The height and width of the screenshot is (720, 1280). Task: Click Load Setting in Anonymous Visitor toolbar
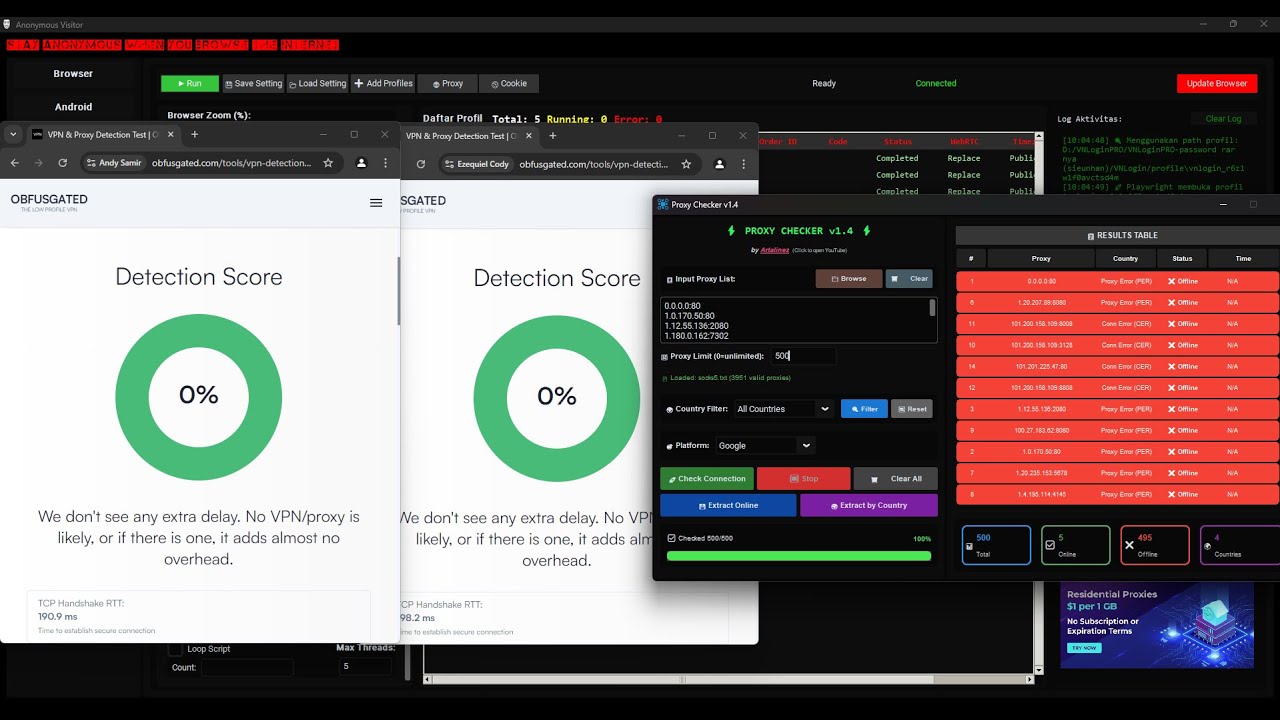(318, 84)
